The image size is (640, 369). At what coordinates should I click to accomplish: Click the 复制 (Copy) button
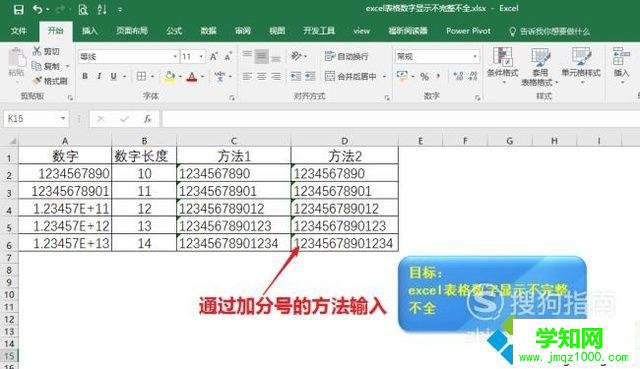47,66
